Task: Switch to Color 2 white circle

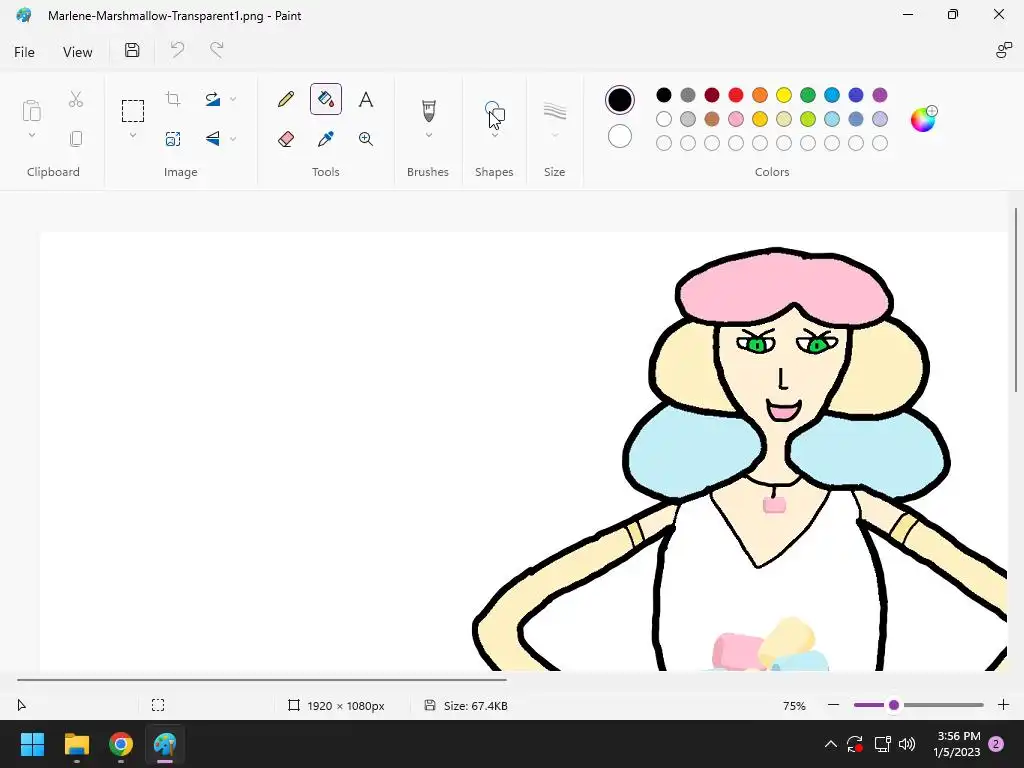Action: click(620, 136)
